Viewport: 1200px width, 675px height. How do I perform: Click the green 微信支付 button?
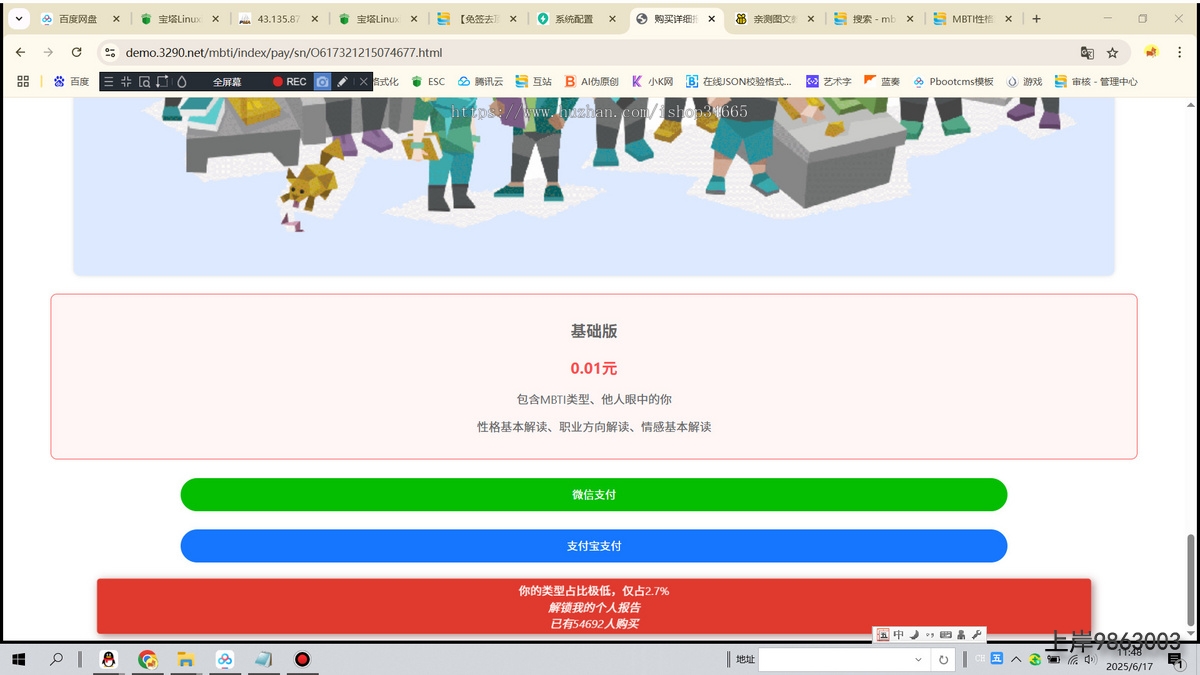point(593,495)
